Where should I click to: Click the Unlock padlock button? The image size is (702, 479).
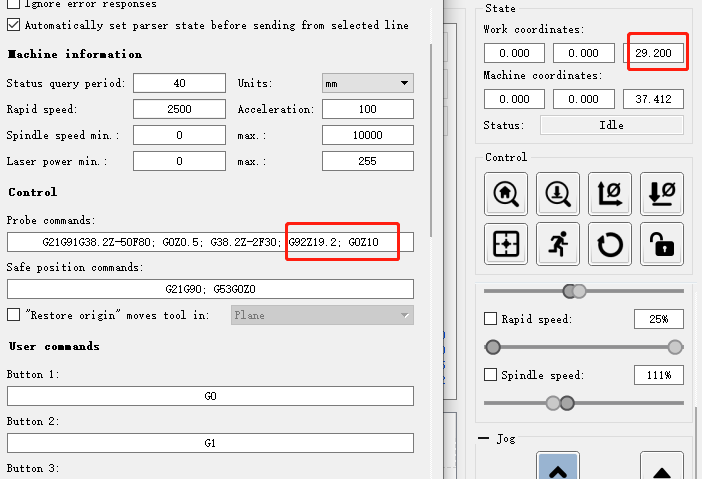coord(661,244)
